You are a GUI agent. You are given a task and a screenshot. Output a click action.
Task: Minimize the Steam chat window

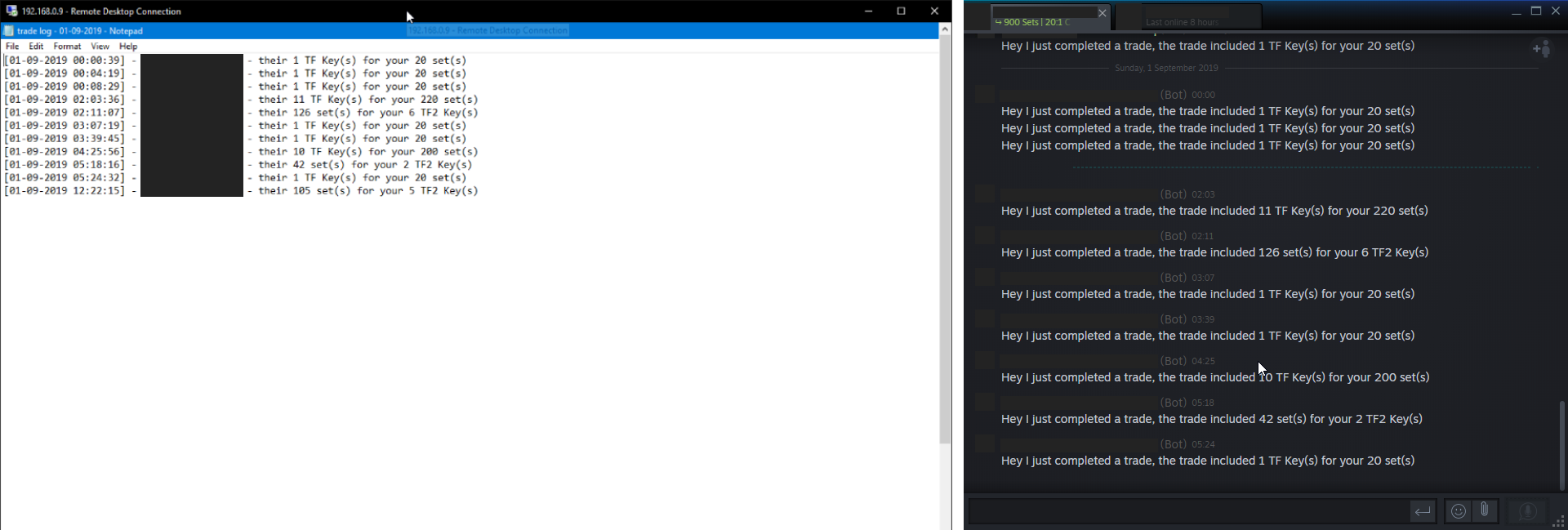coord(1516,11)
